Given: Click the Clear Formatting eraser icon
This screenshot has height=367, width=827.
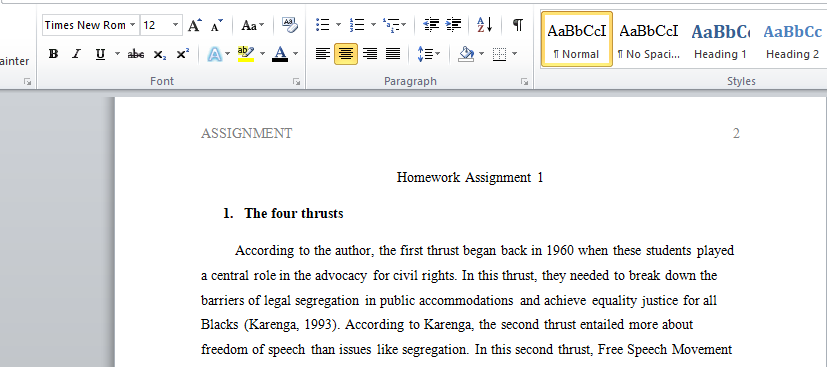Looking at the screenshot, I should coord(290,24).
